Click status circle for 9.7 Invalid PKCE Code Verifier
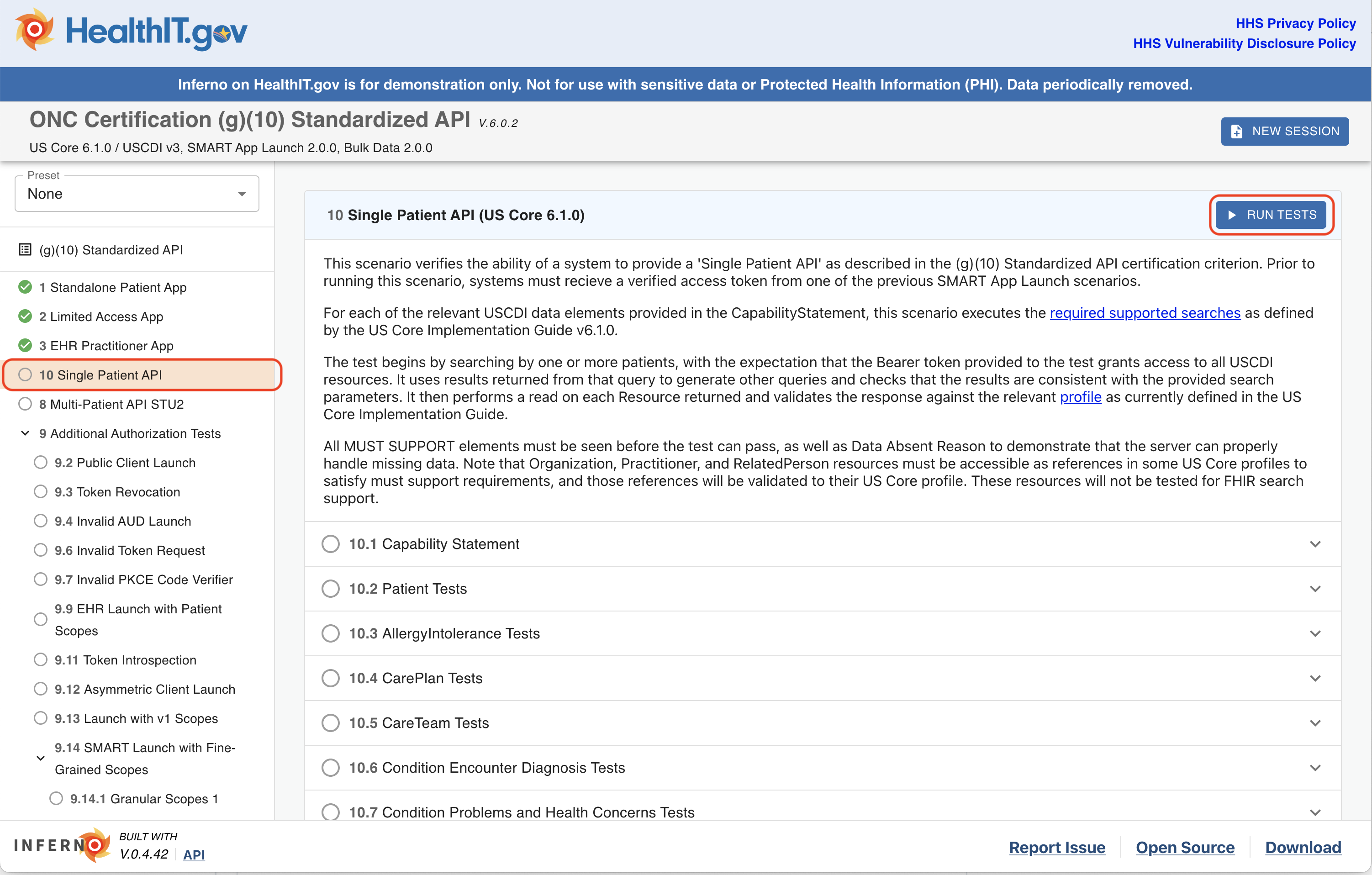1372x875 pixels. click(x=41, y=580)
